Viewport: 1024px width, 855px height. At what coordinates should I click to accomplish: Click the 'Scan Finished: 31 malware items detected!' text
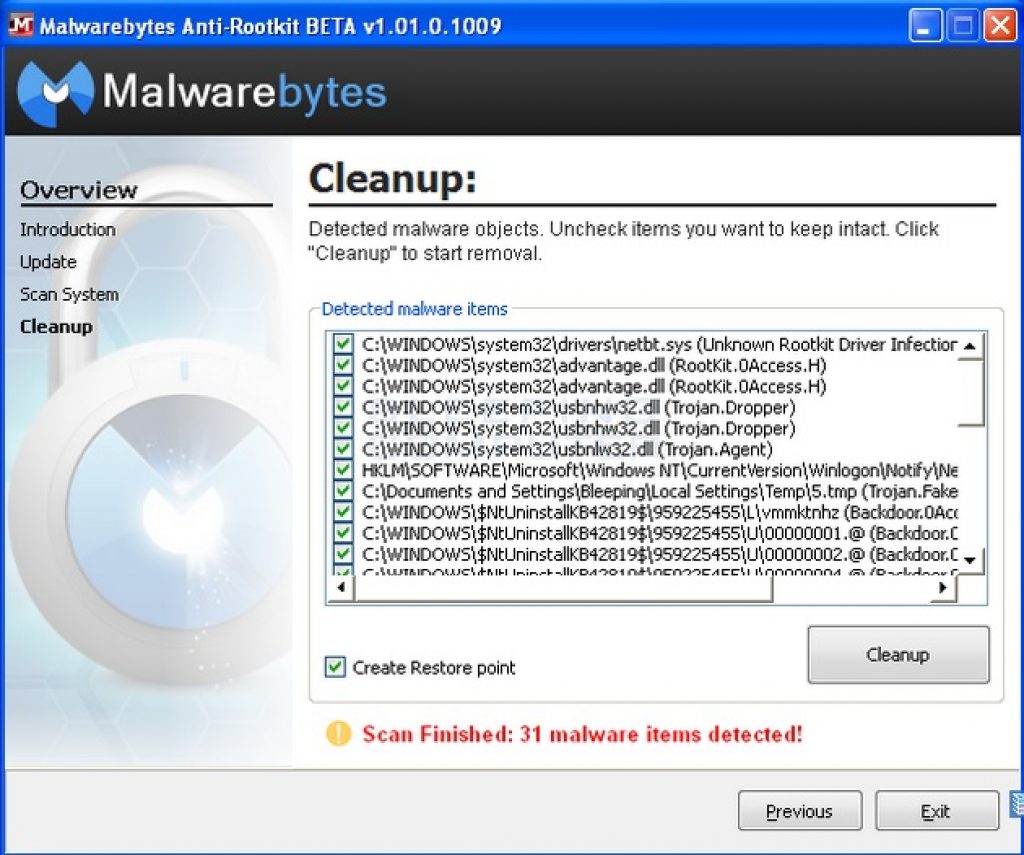(x=582, y=734)
